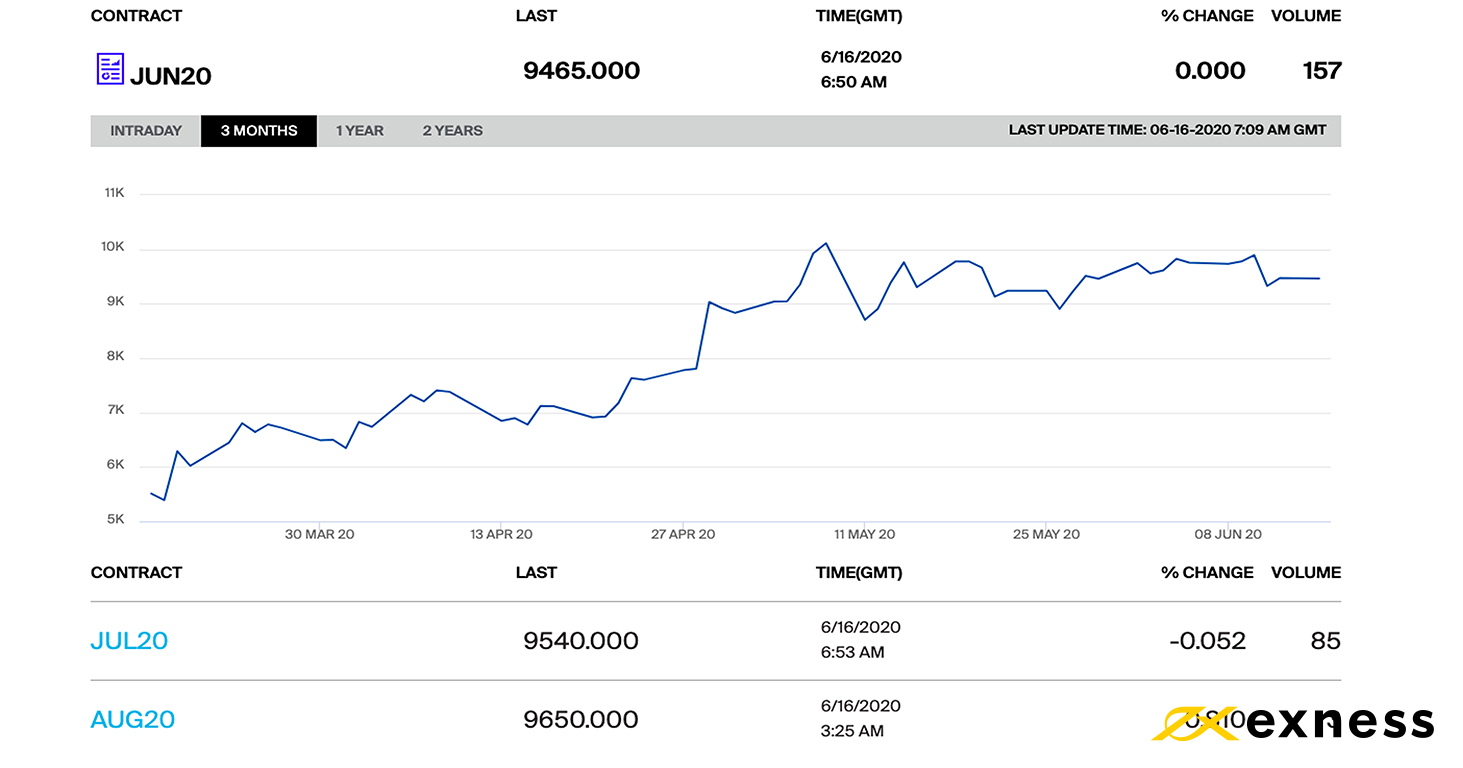Click the JUN20 contract name

point(171,76)
